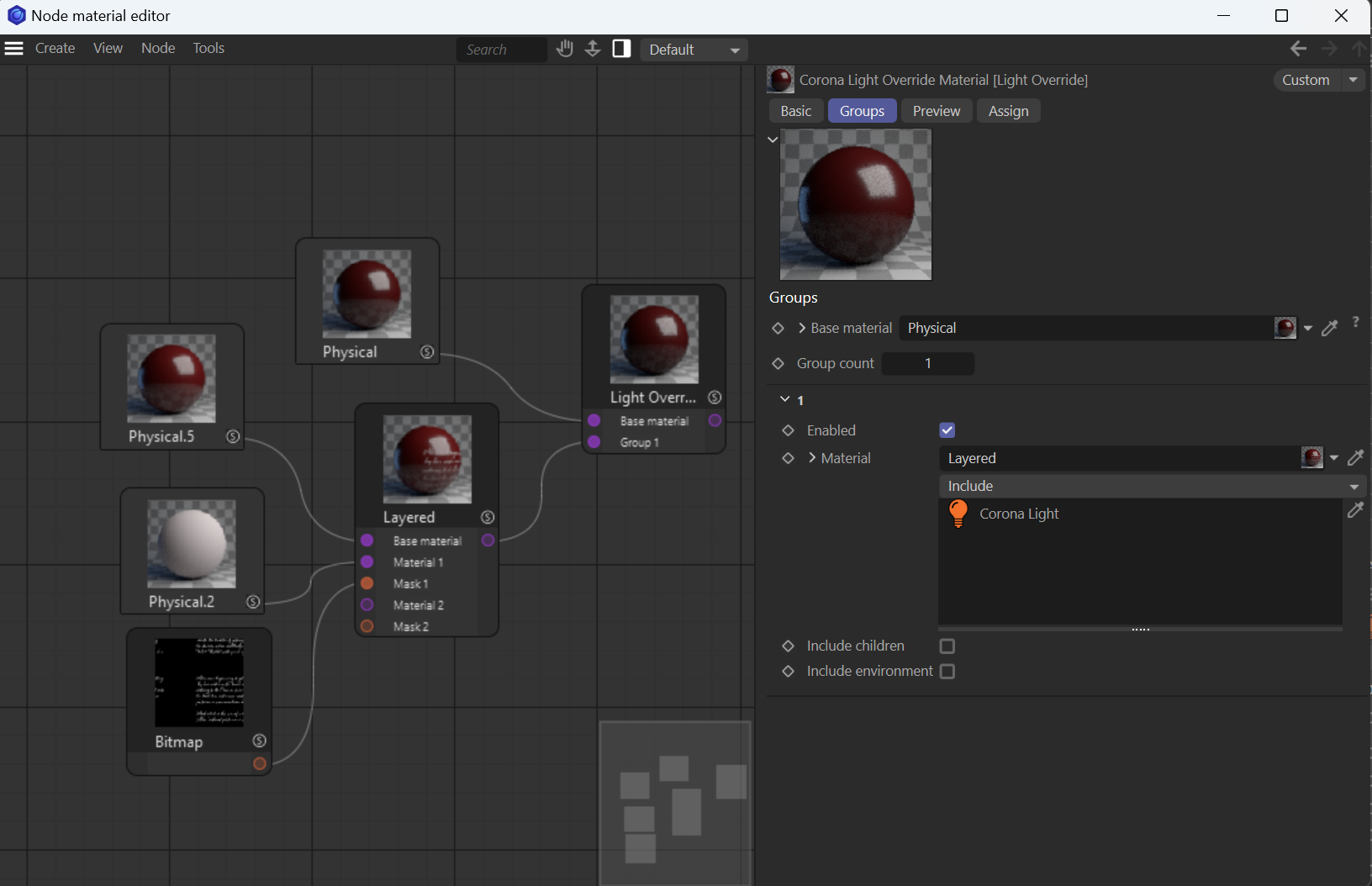Click the large material preview sphere
Screen dimensions: 1372x886
point(856,204)
